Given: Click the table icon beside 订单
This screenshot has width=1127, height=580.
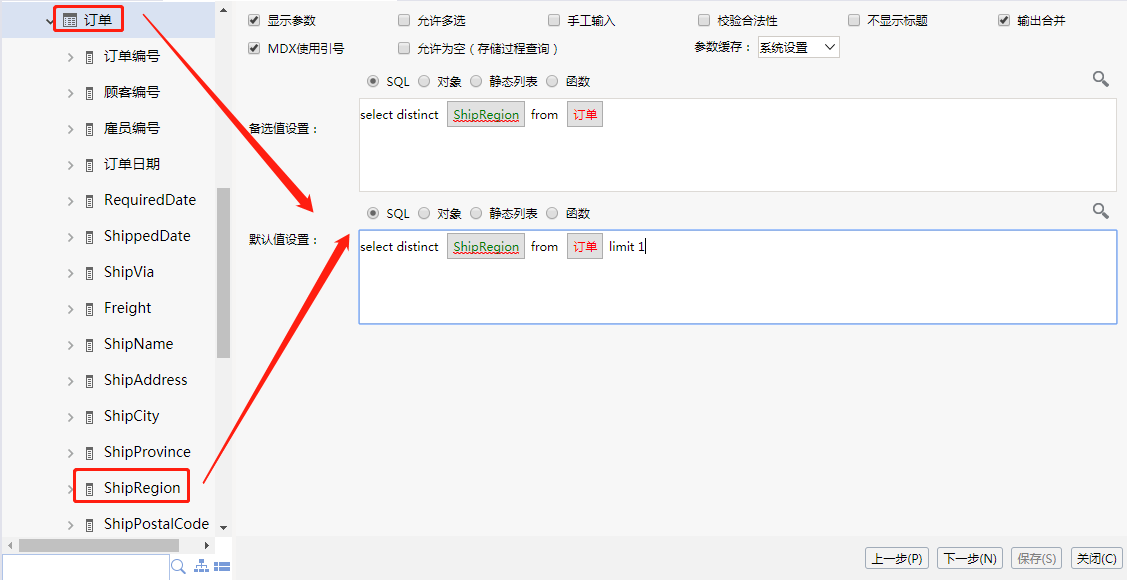Looking at the screenshot, I should tap(70, 20).
